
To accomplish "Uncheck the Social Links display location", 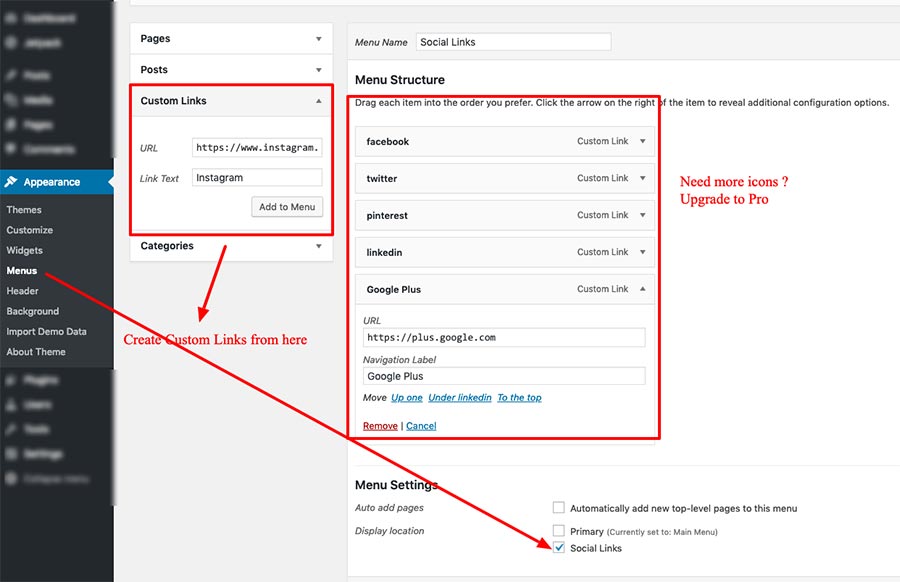I will (559, 548).
